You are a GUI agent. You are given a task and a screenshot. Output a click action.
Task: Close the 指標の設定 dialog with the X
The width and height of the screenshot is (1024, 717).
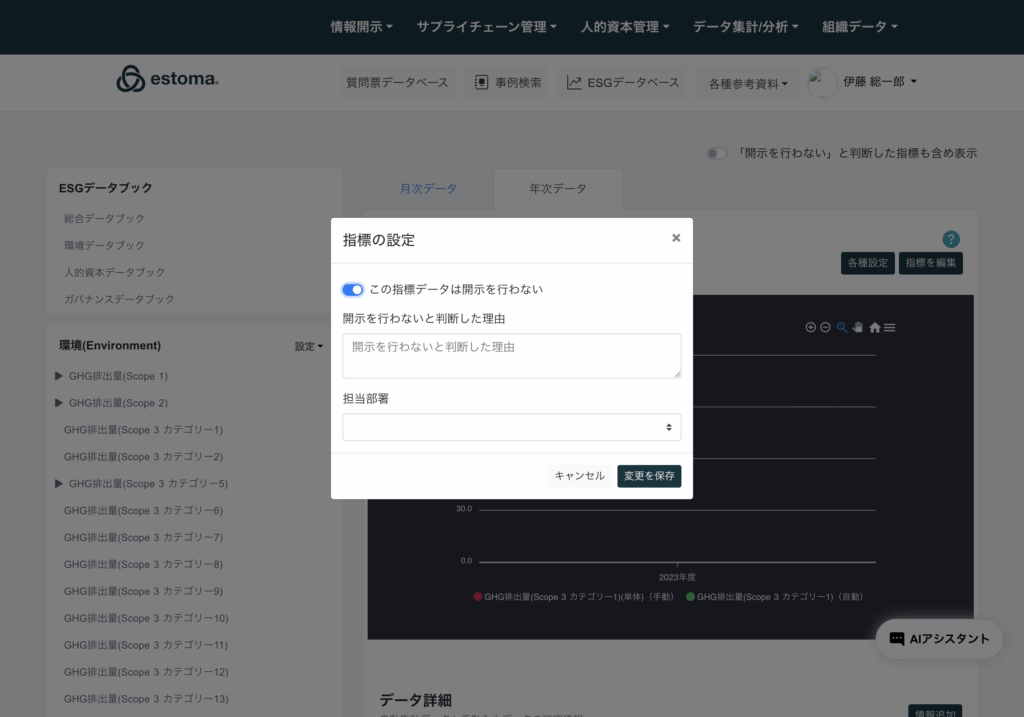coord(676,238)
